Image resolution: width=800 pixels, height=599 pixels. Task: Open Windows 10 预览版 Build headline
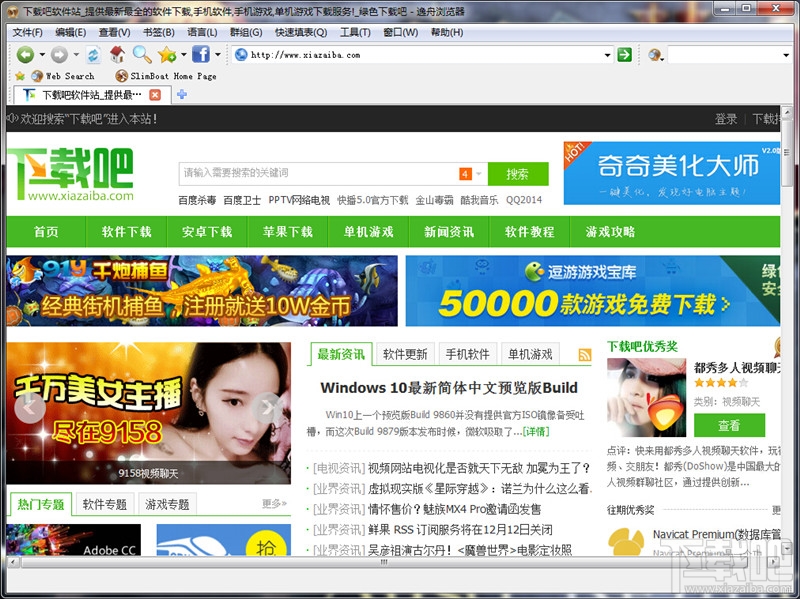(x=449, y=388)
